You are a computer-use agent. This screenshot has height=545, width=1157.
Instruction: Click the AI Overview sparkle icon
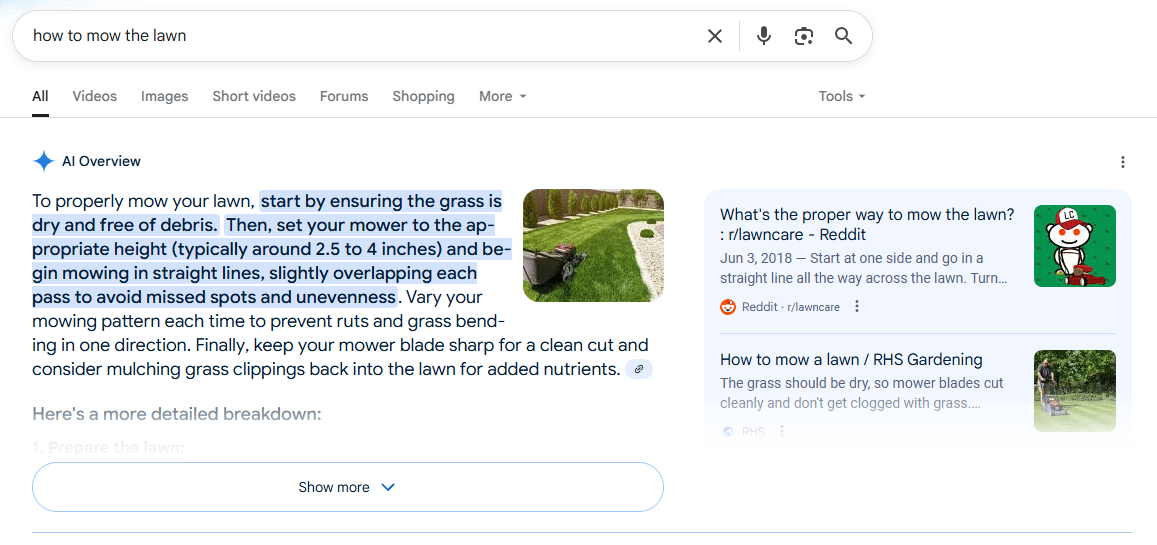tap(44, 162)
